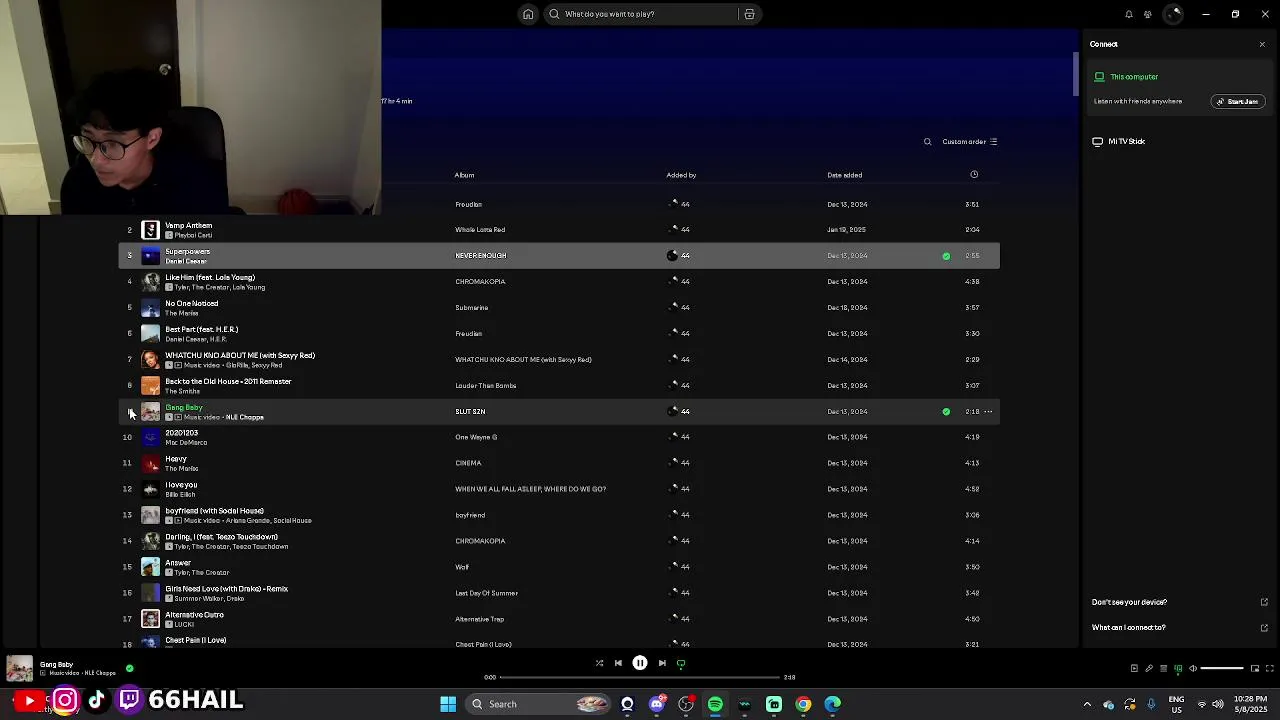Open Spotify taskbar icon
Screen dimensions: 1280x720
pyautogui.click(x=715, y=704)
